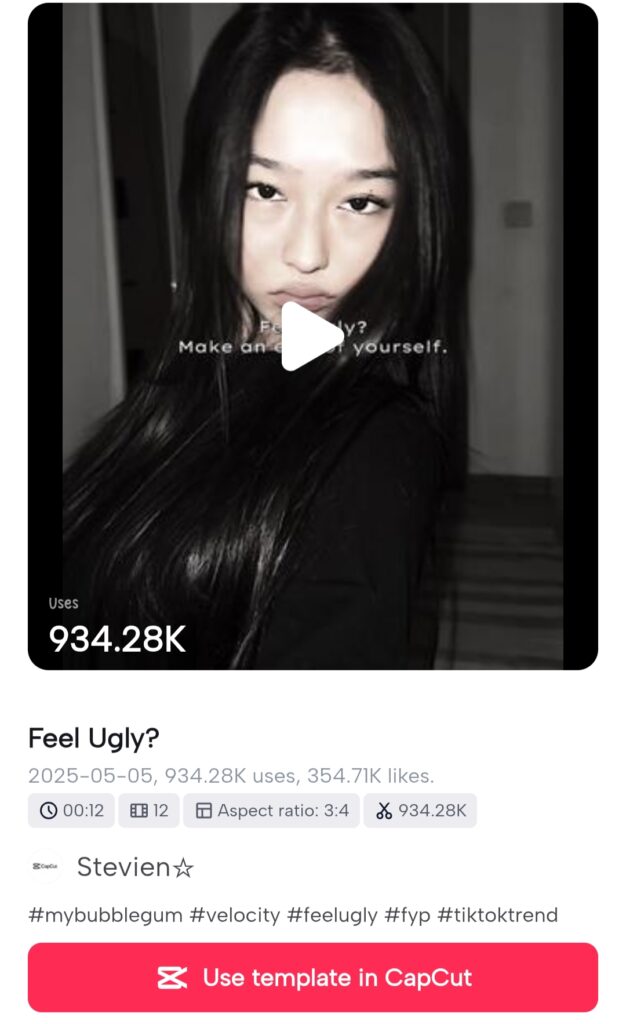Viewport: 626px width, 1024px height.
Task: Click the star after Stevien's name
Action: pos(183,867)
